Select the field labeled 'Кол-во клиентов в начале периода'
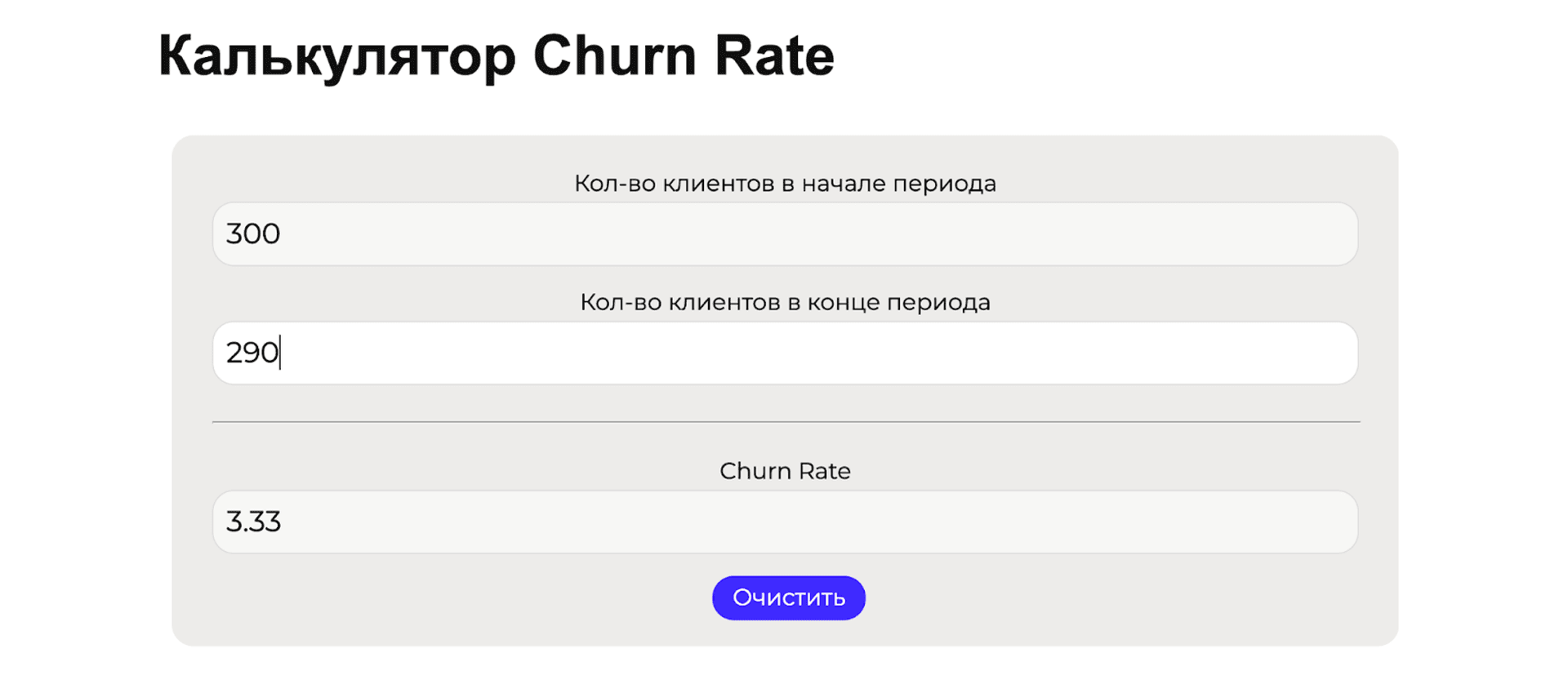 pyautogui.click(x=784, y=233)
